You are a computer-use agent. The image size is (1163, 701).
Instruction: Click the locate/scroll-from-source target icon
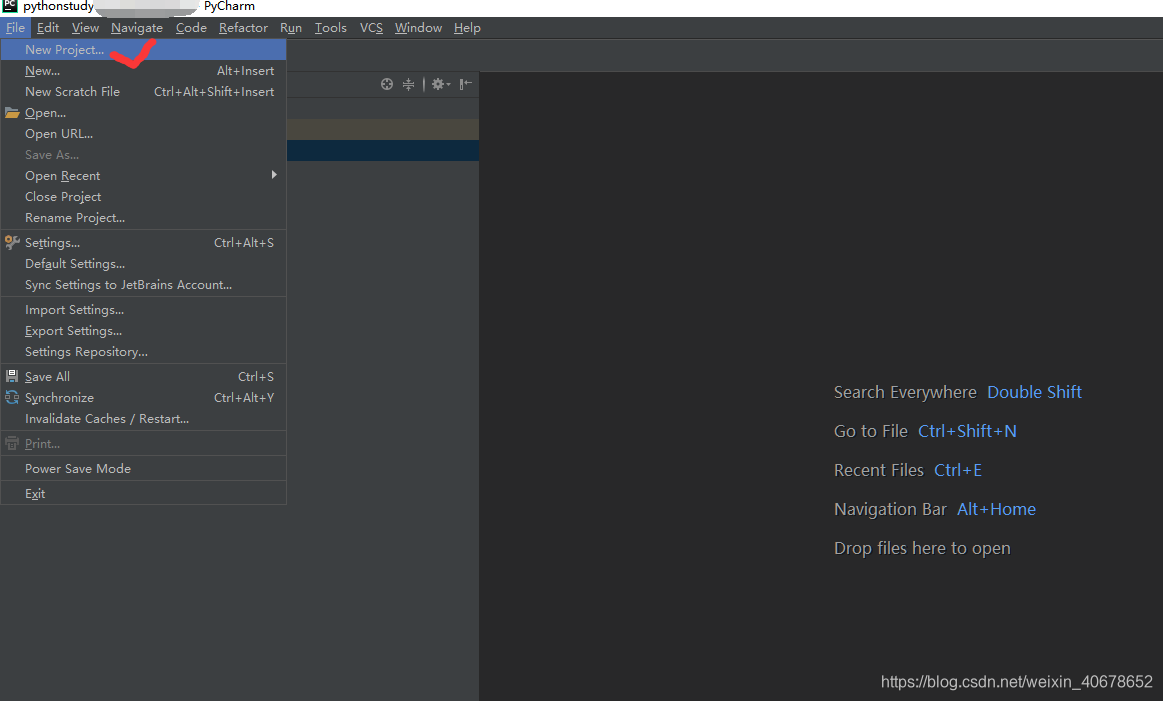(x=386, y=84)
